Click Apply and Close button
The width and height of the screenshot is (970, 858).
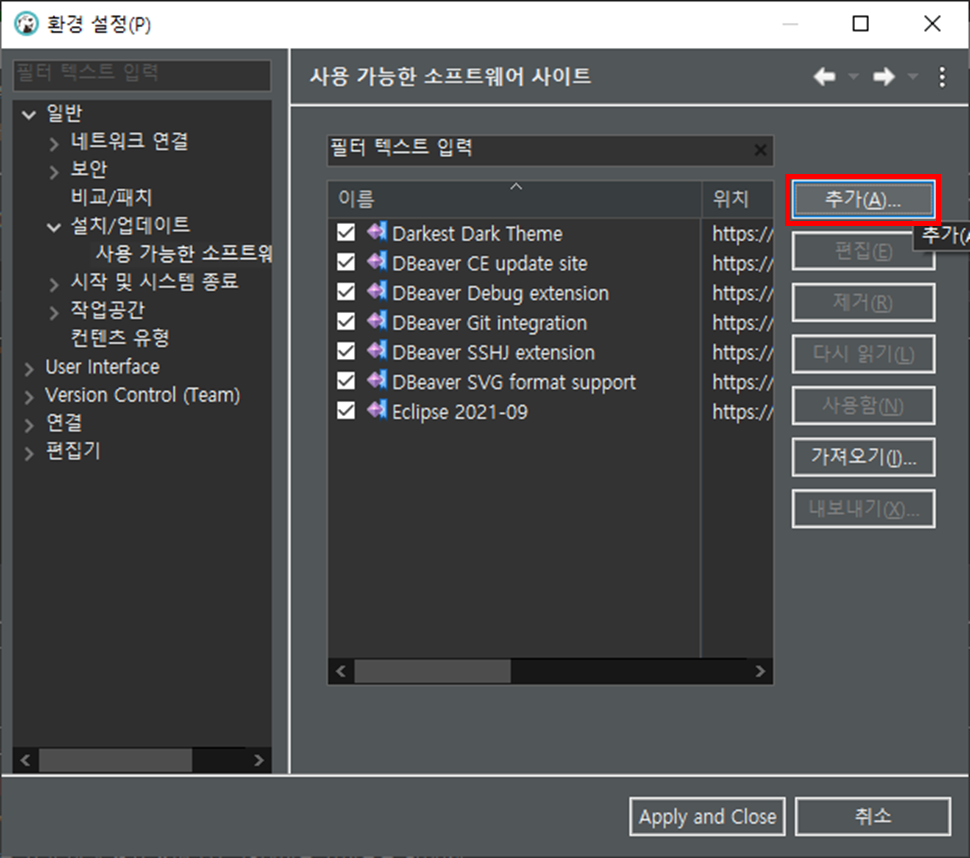(x=707, y=817)
